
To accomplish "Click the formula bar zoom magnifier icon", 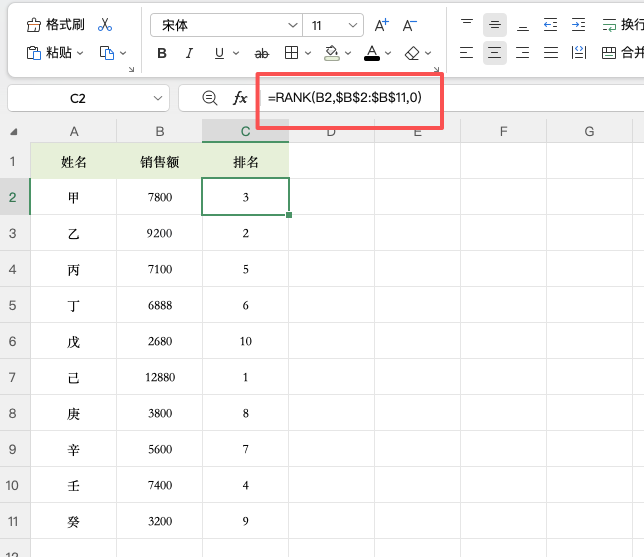I will click(x=209, y=98).
